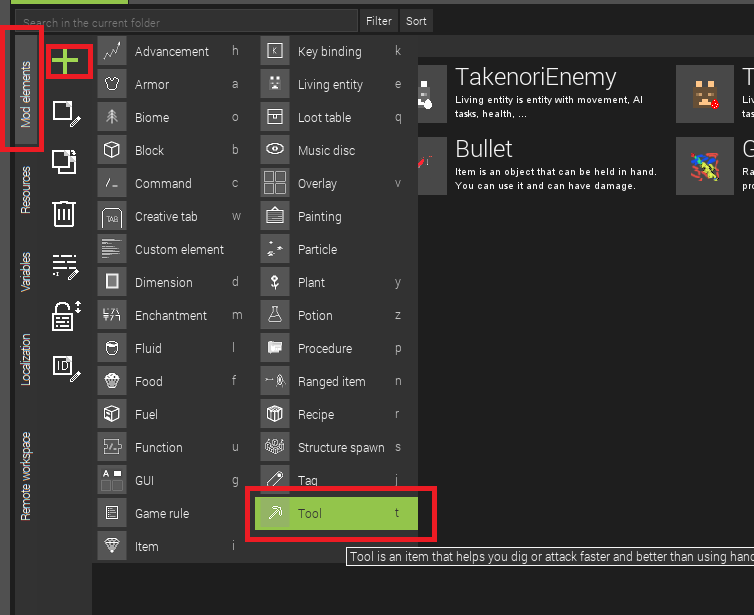
Task: Switch to the Resources tab
Action: [26, 190]
